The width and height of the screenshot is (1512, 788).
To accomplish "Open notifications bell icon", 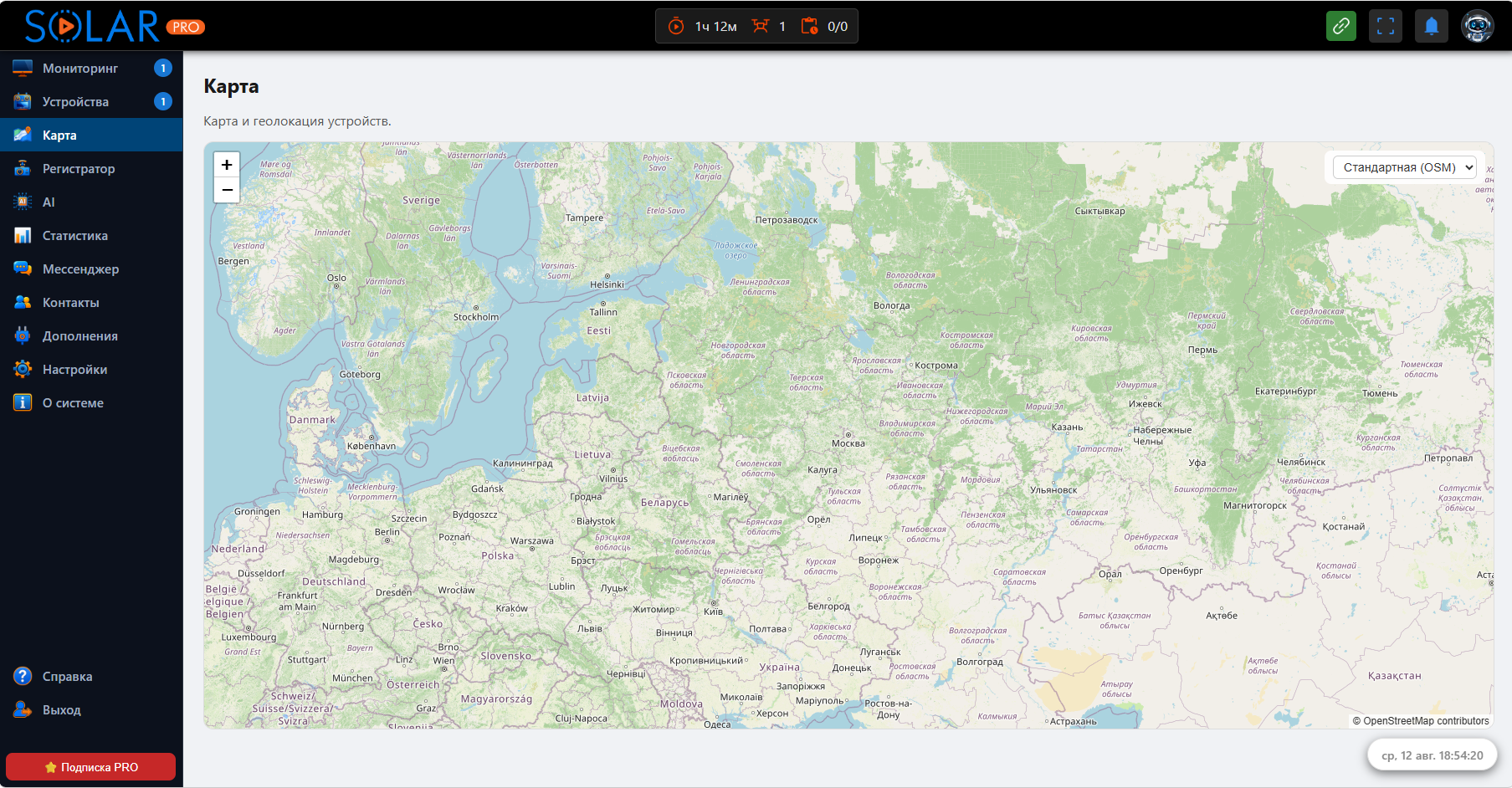I will pyautogui.click(x=1432, y=26).
